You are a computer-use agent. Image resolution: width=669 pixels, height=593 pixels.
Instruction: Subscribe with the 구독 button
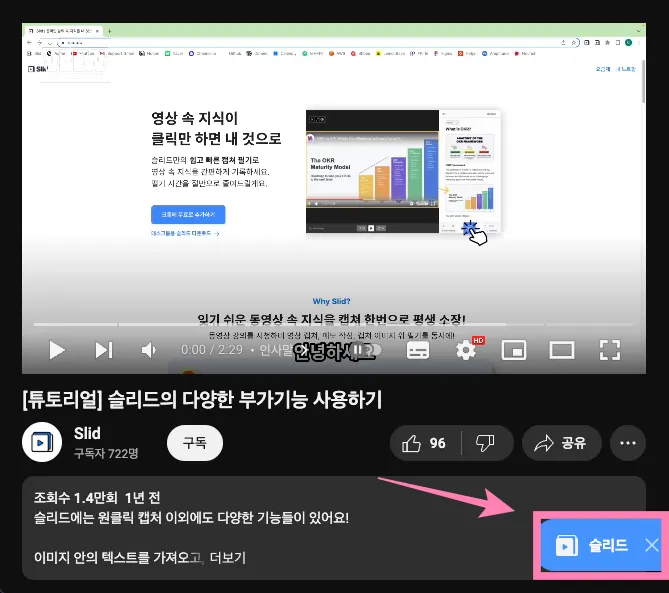pos(195,442)
